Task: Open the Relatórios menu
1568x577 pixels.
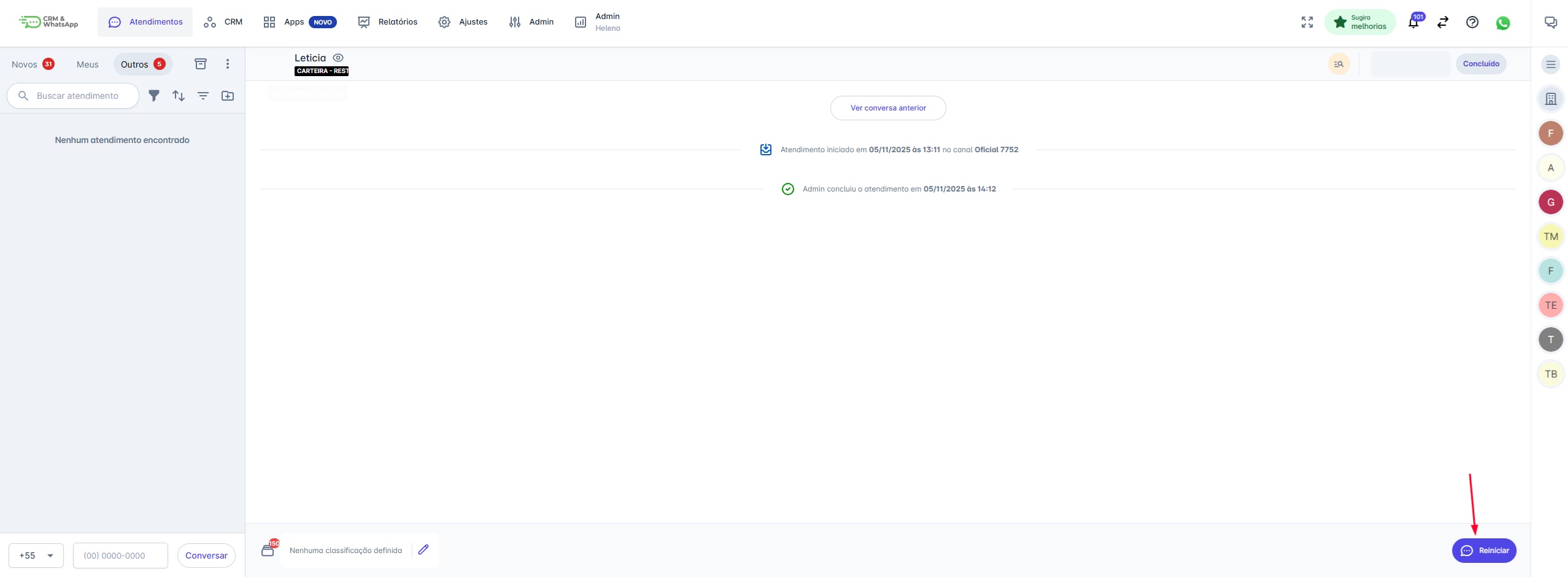Action: pyautogui.click(x=388, y=22)
